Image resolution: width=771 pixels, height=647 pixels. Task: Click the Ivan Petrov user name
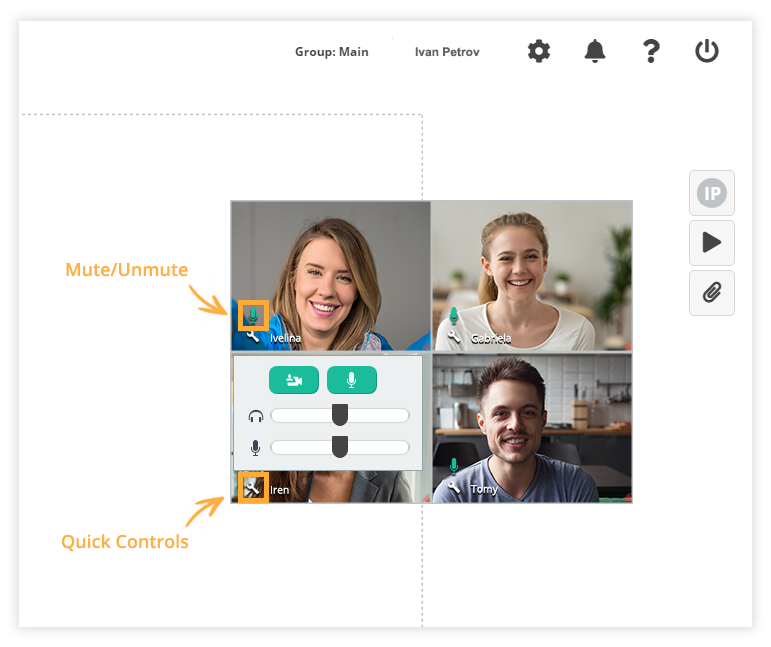447,52
